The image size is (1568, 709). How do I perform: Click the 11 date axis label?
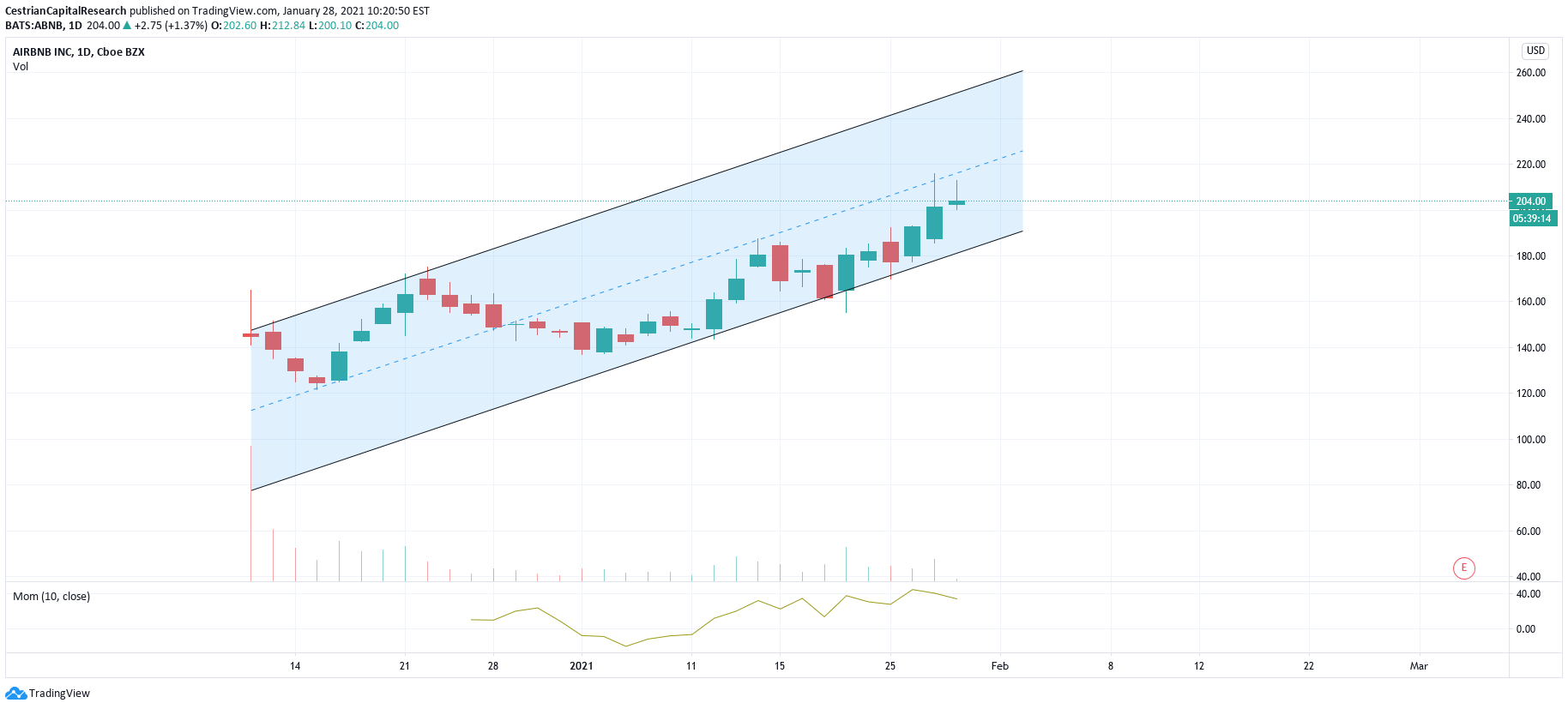pyautogui.click(x=691, y=666)
